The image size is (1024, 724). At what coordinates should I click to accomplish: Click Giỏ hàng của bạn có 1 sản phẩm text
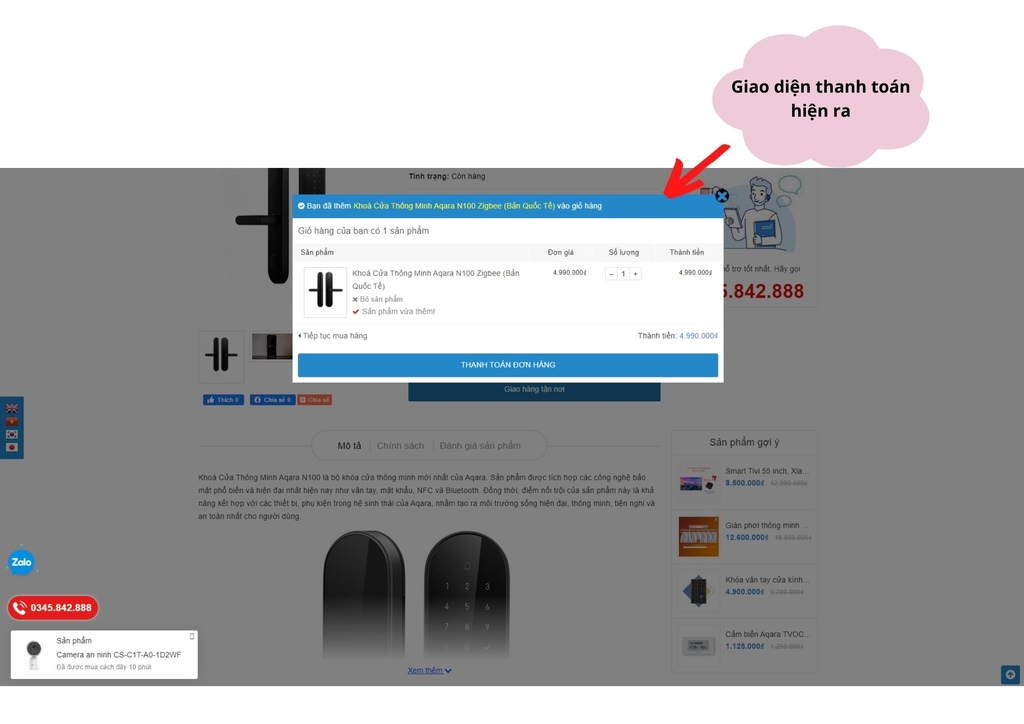[x=363, y=230]
